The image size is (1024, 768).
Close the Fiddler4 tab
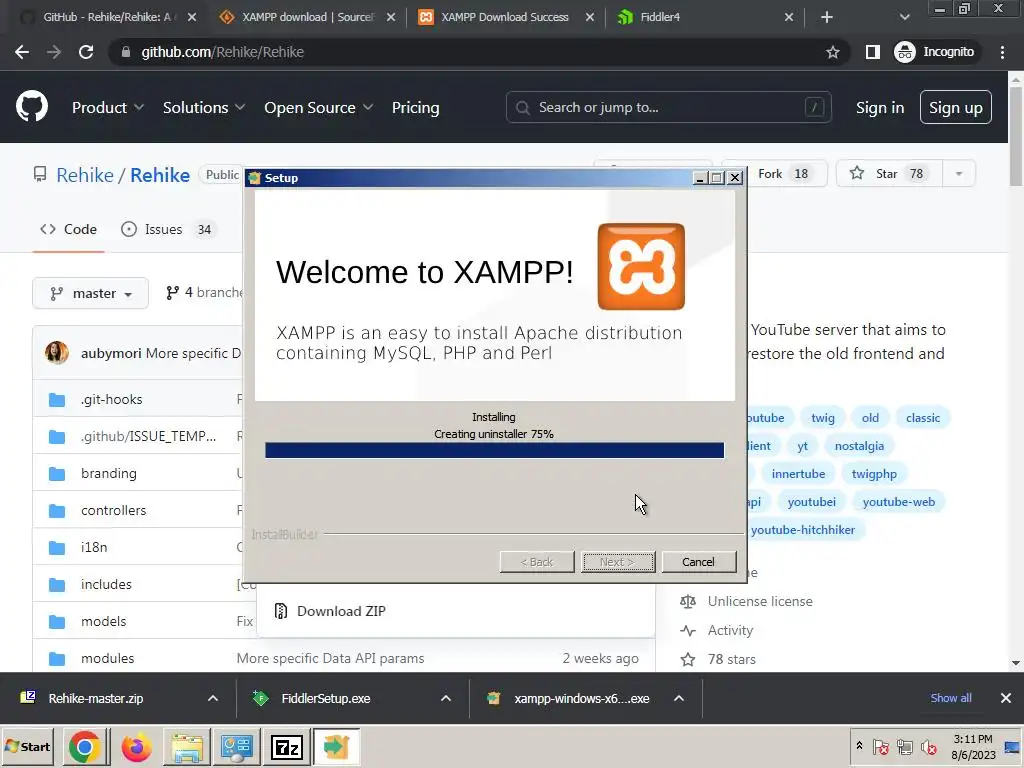789,17
